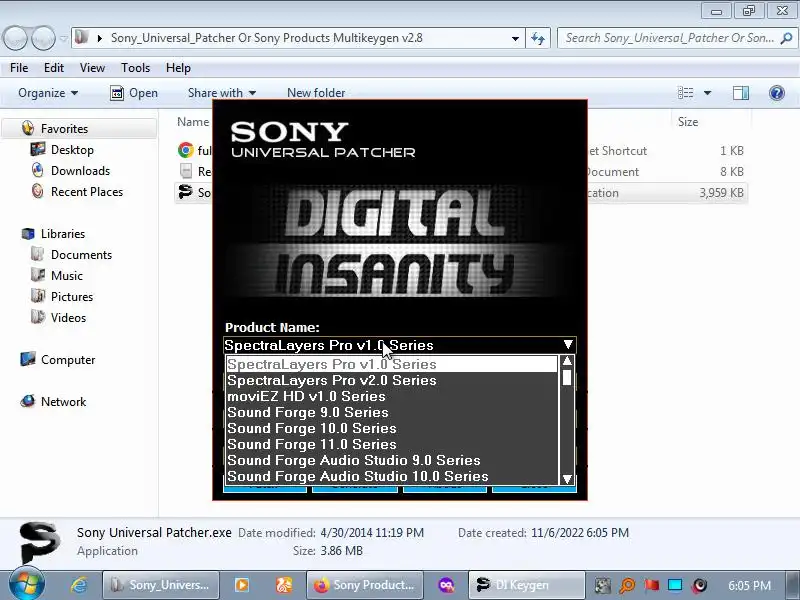
Task: Open the Help menu
Action: [x=178, y=68]
